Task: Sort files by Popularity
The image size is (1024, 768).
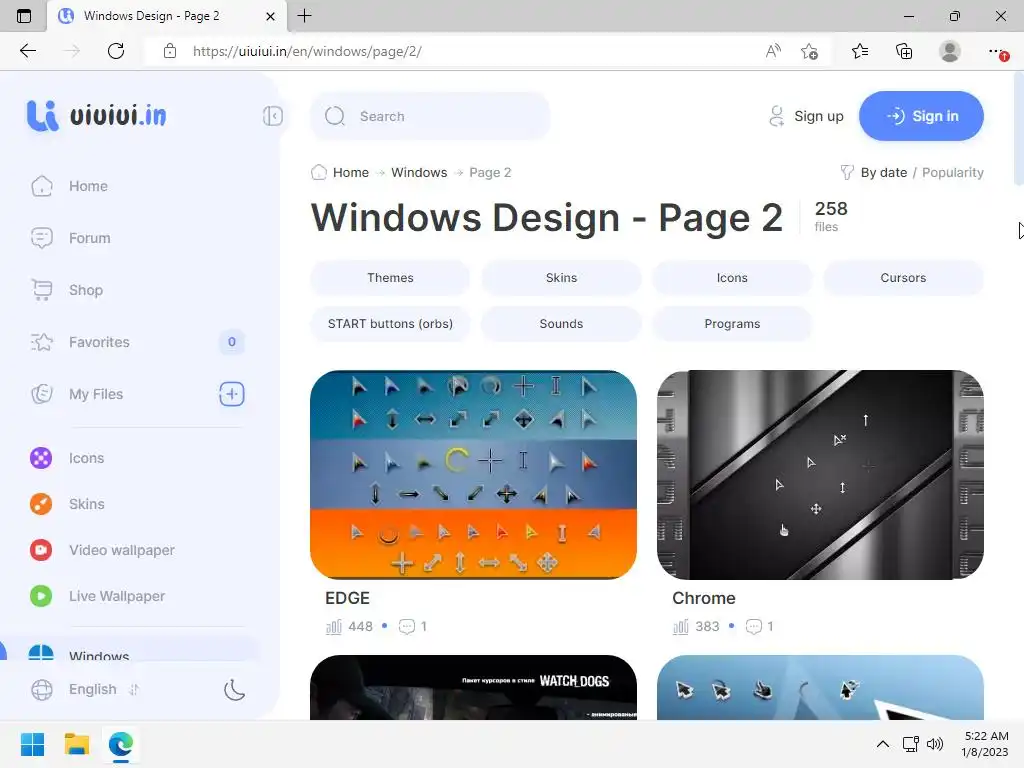Action: pyautogui.click(x=953, y=173)
